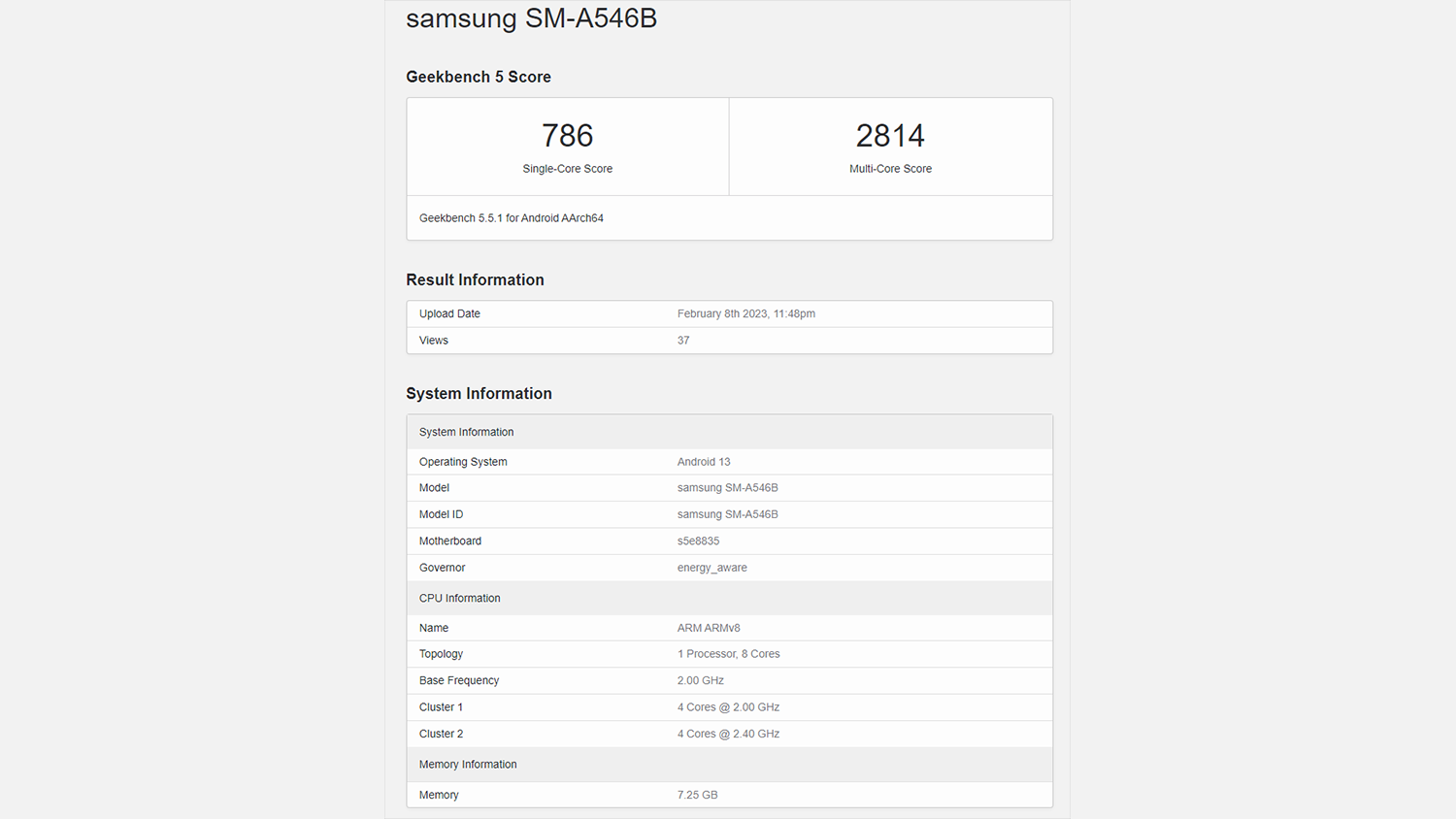This screenshot has height=819, width=1456.
Task: Click the Cluster 1 row value
Action: click(x=728, y=707)
